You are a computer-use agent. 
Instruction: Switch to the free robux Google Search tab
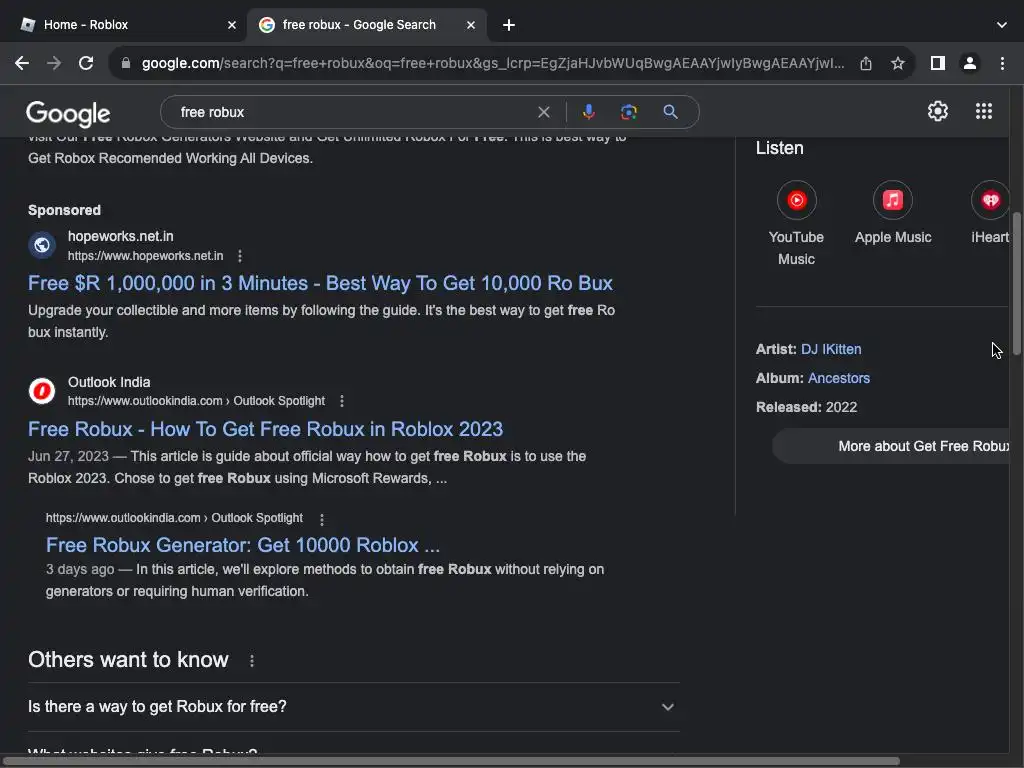(x=366, y=25)
